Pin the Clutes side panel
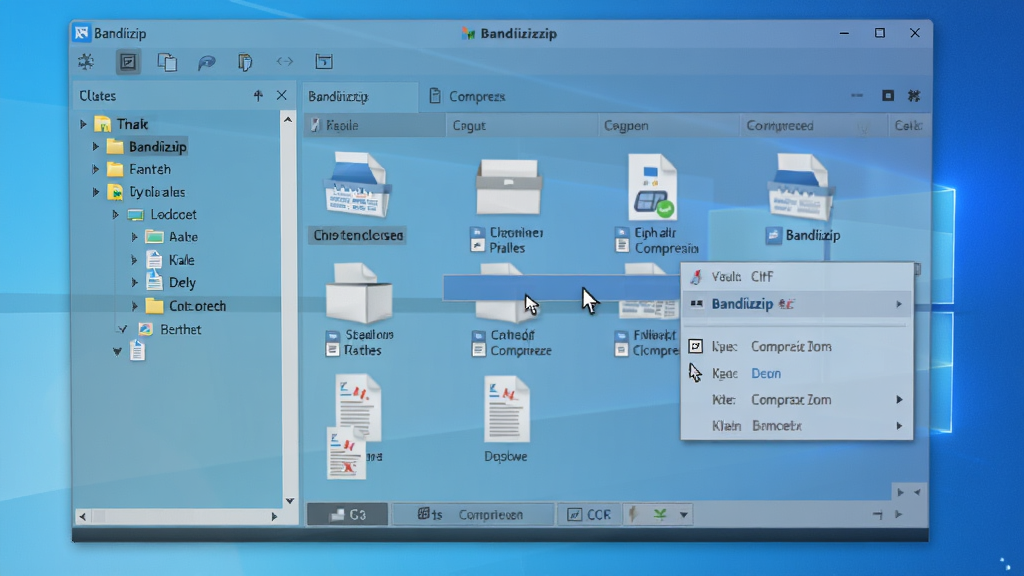The height and width of the screenshot is (576, 1024). pyautogui.click(x=258, y=96)
